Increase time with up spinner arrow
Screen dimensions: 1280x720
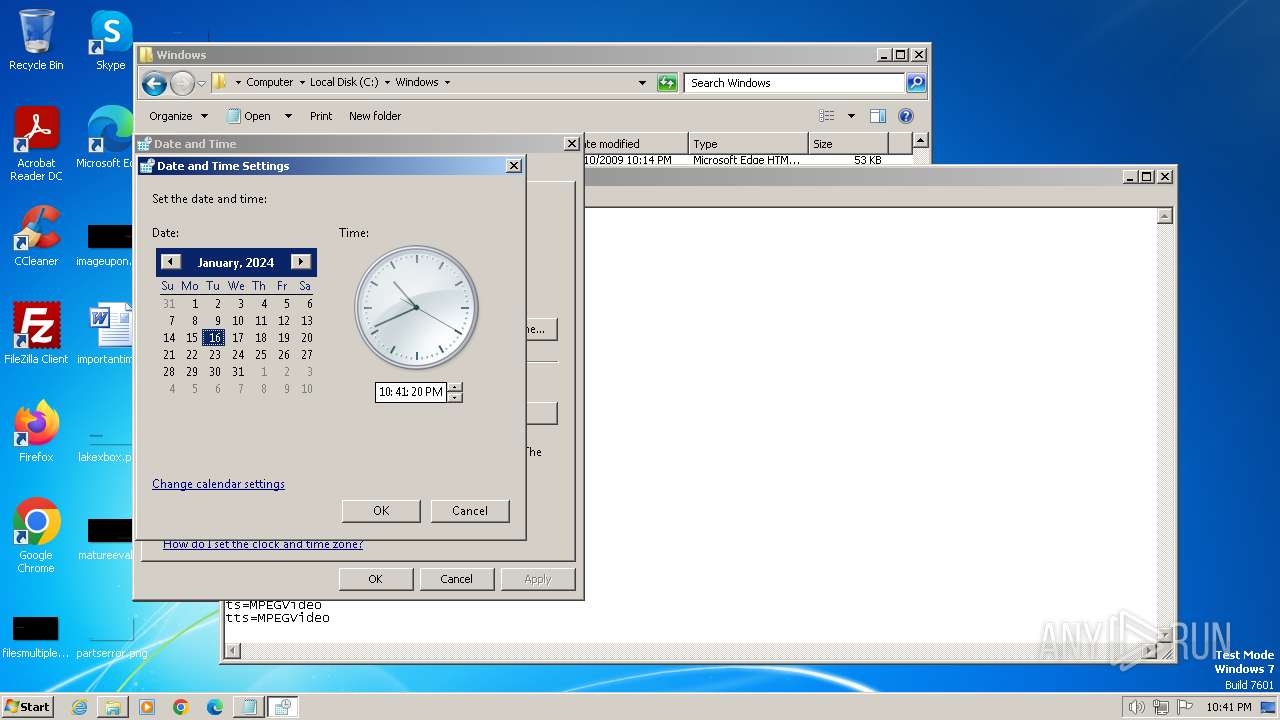(455, 387)
